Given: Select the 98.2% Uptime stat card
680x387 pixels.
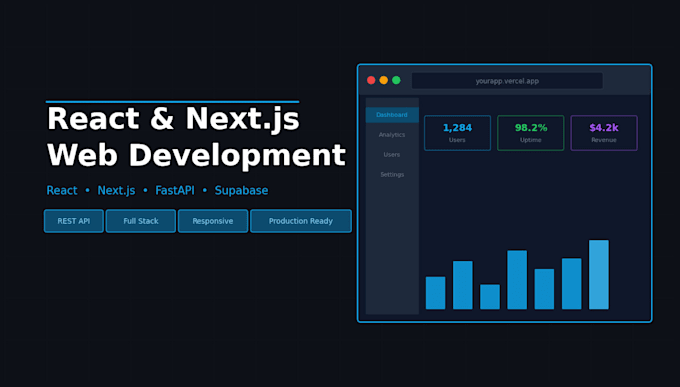Looking at the screenshot, I should pos(531,133).
